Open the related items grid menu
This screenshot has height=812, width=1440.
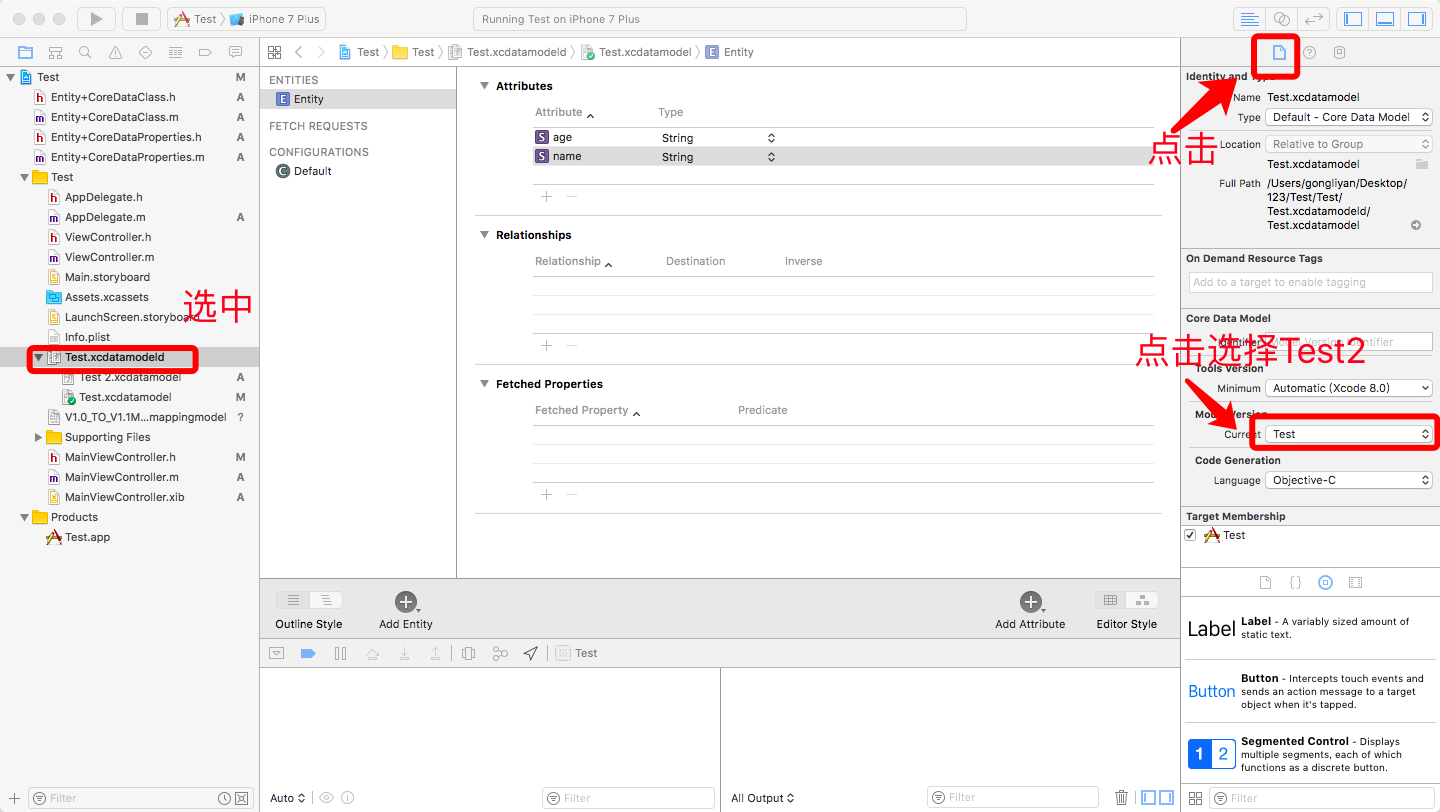tap(274, 52)
